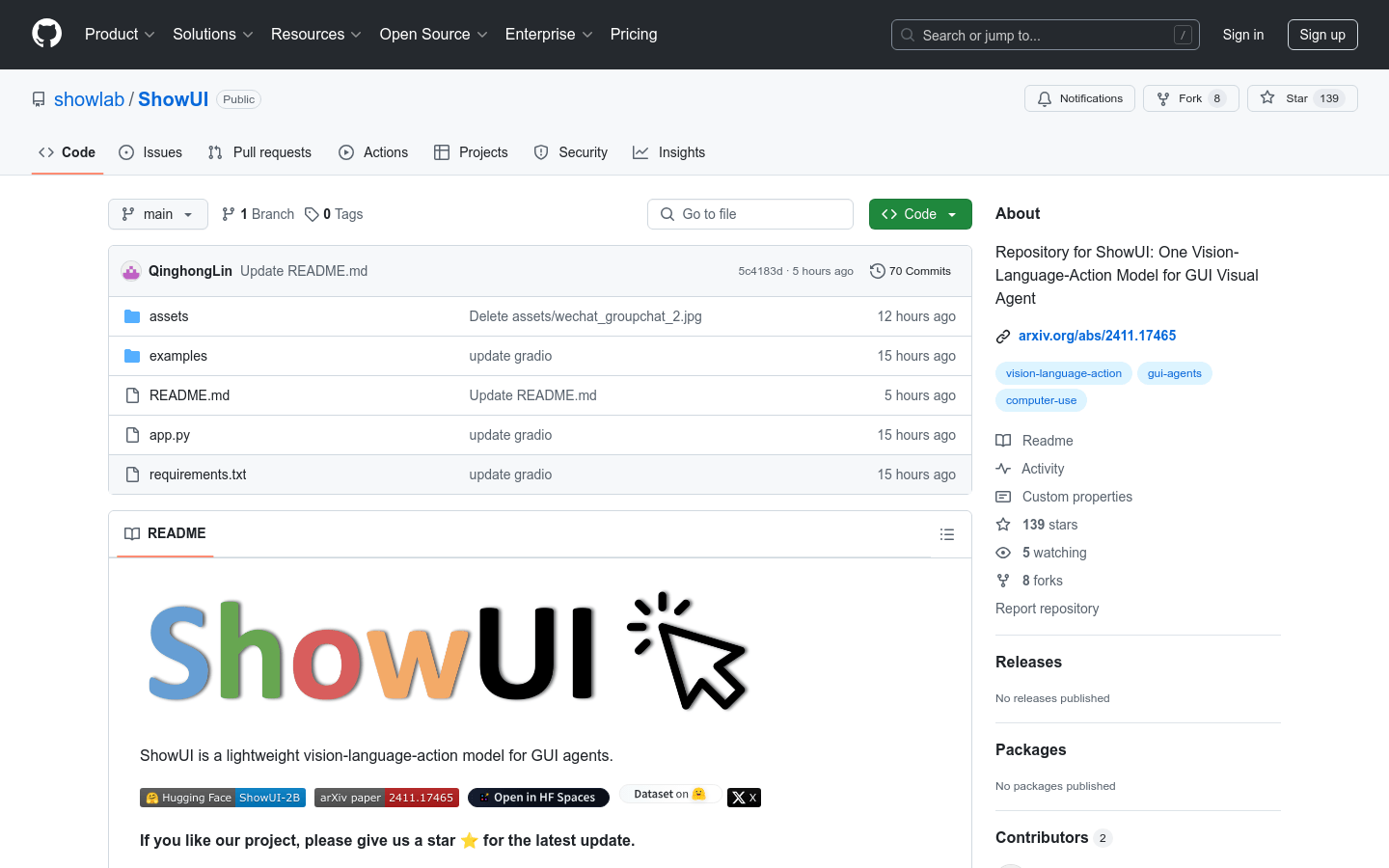This screenshot has height=868, width=1389.
Task: Open the assets folder icon
Action: point(132,316)
